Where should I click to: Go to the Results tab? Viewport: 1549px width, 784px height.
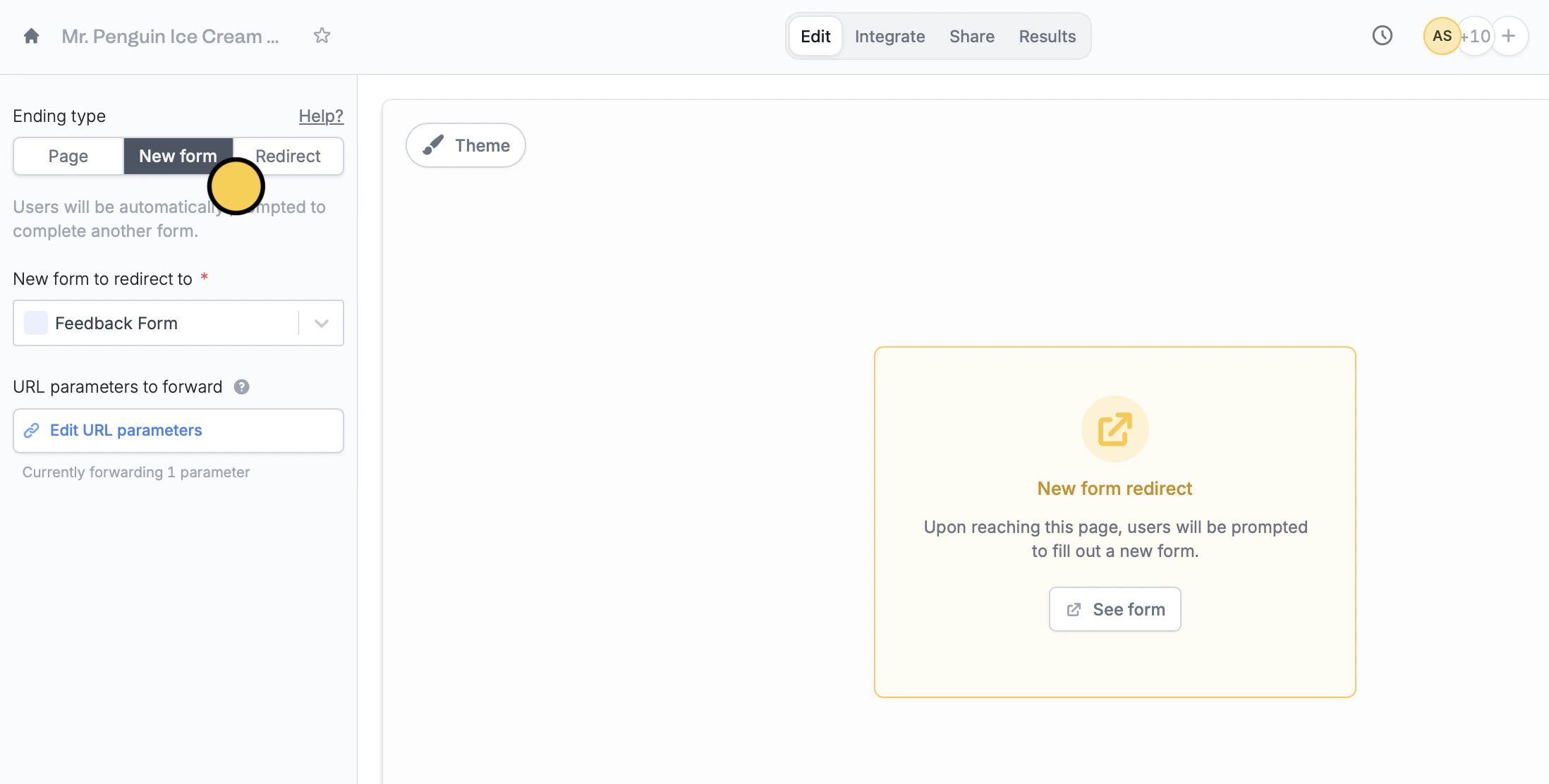coord(1047,36)
